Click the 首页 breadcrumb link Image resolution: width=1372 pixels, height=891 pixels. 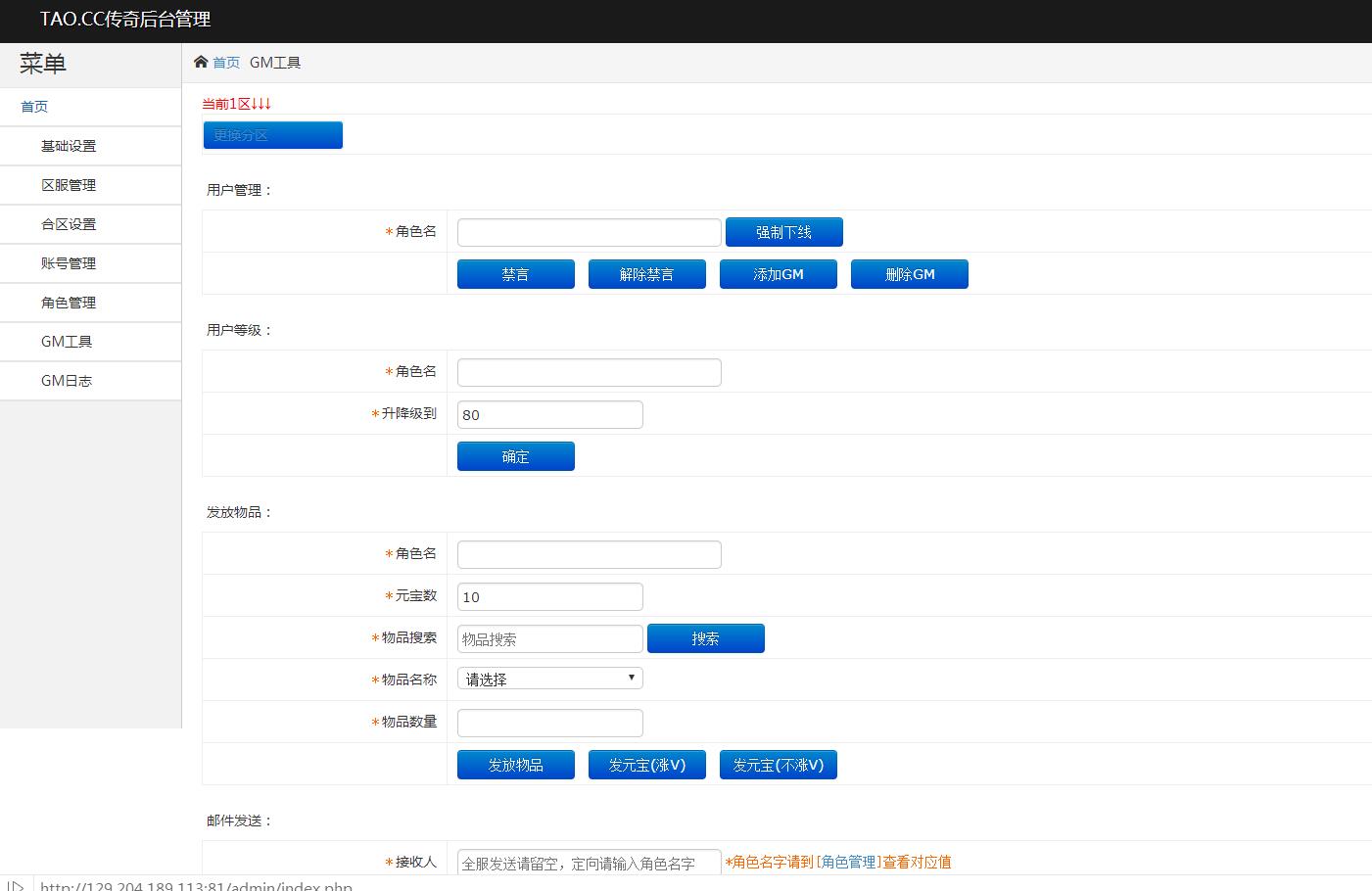[x=226, y=63]
